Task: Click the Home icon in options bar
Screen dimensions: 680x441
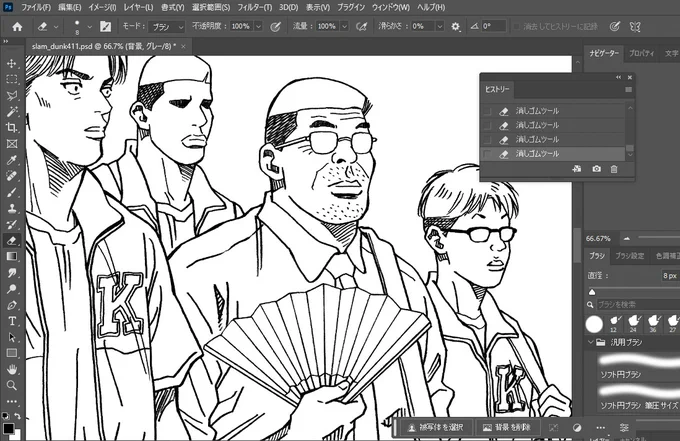Action: [x=17, y=27]
